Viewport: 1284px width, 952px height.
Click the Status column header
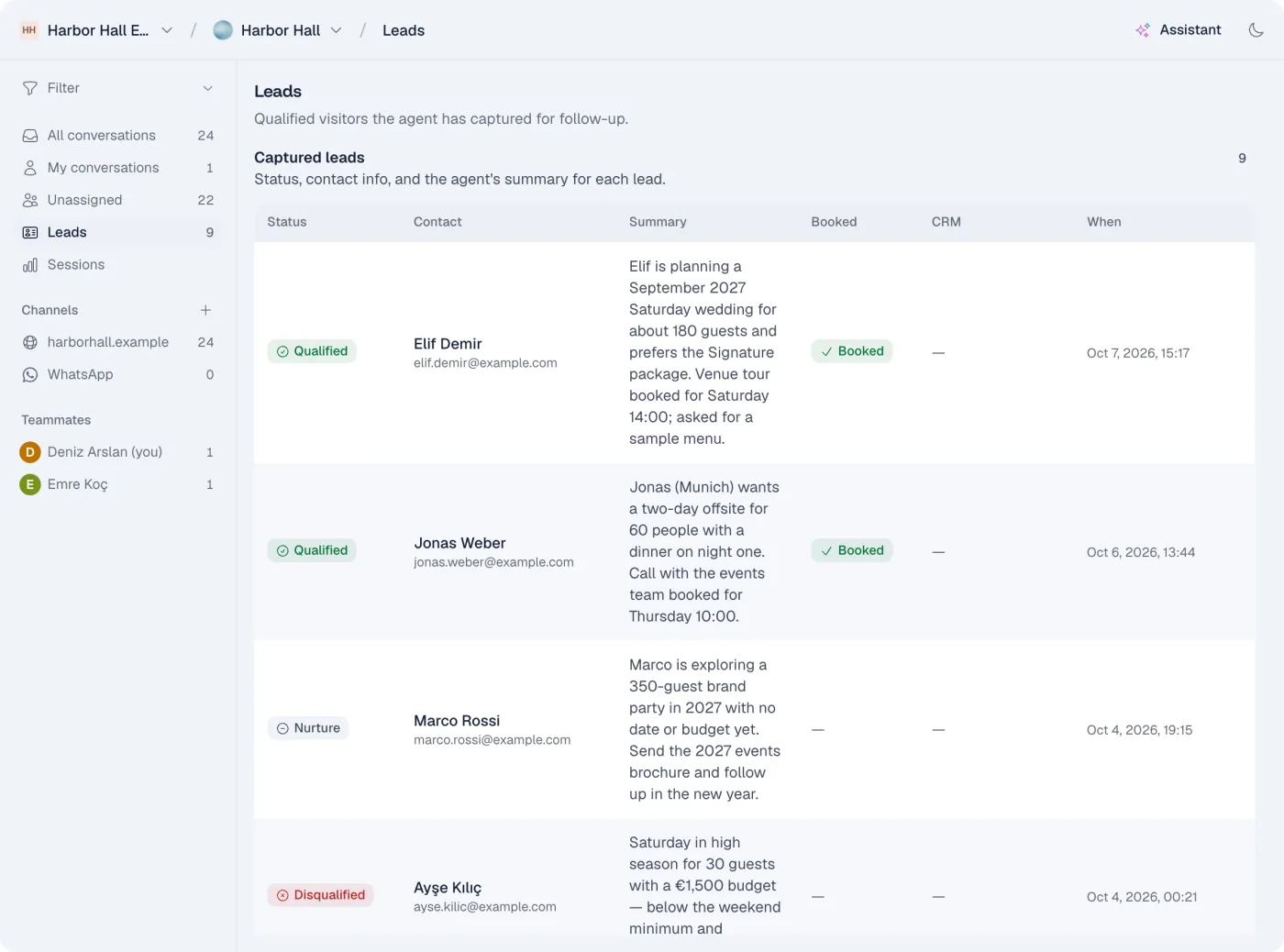tap(287, 222)
